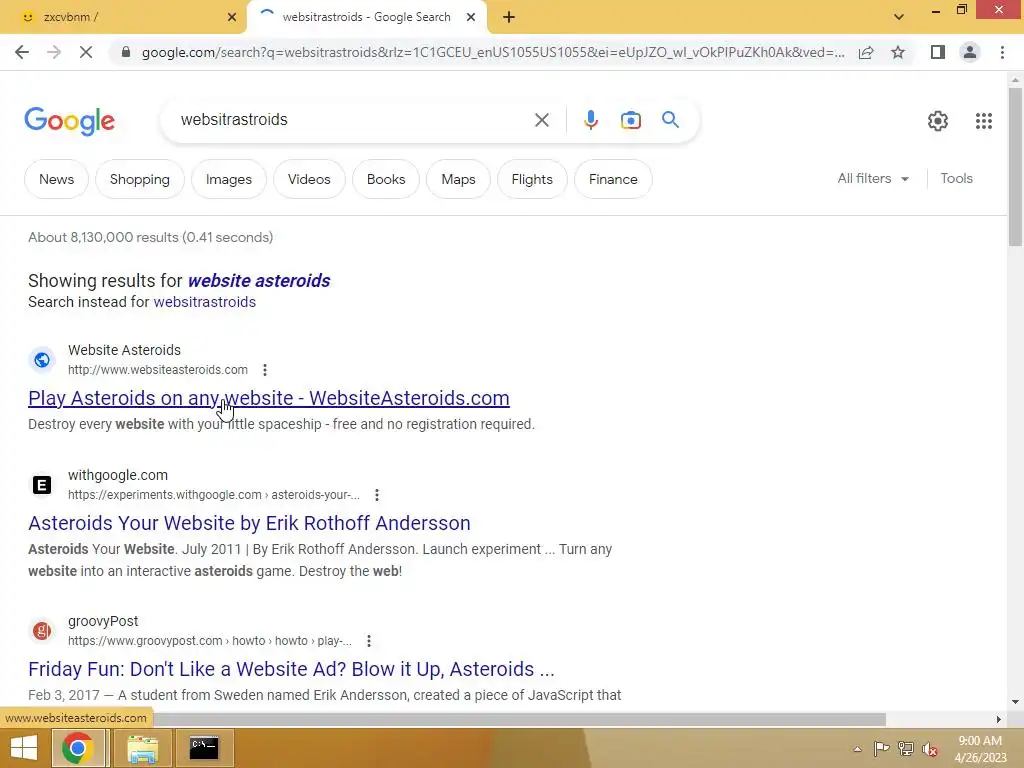Submit search with magnifying glass icon
1024x768 pixels.
[x=670, y=120]
